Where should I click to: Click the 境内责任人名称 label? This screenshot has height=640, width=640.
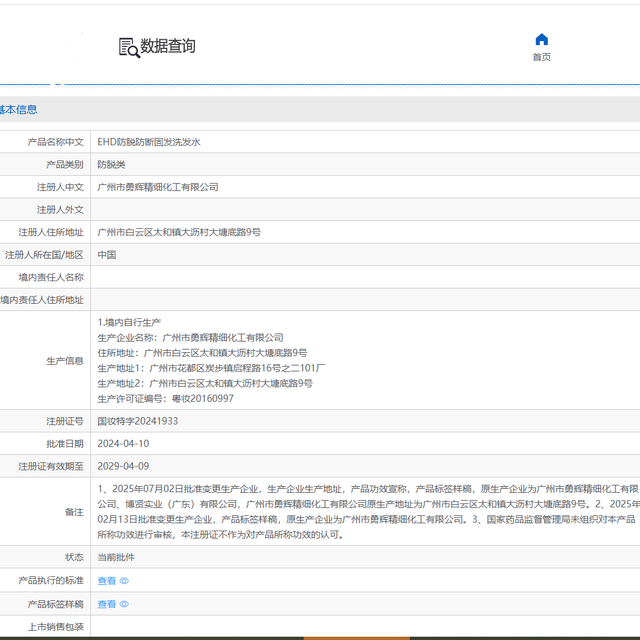(51, 278)
